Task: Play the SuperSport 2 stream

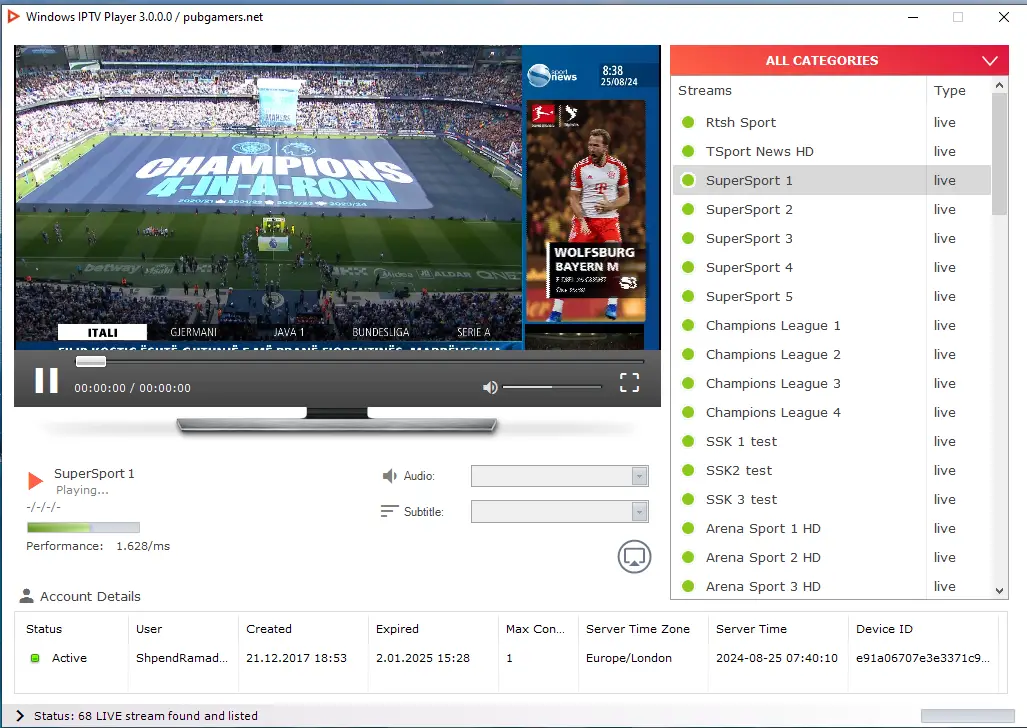Action: (831, 210)
